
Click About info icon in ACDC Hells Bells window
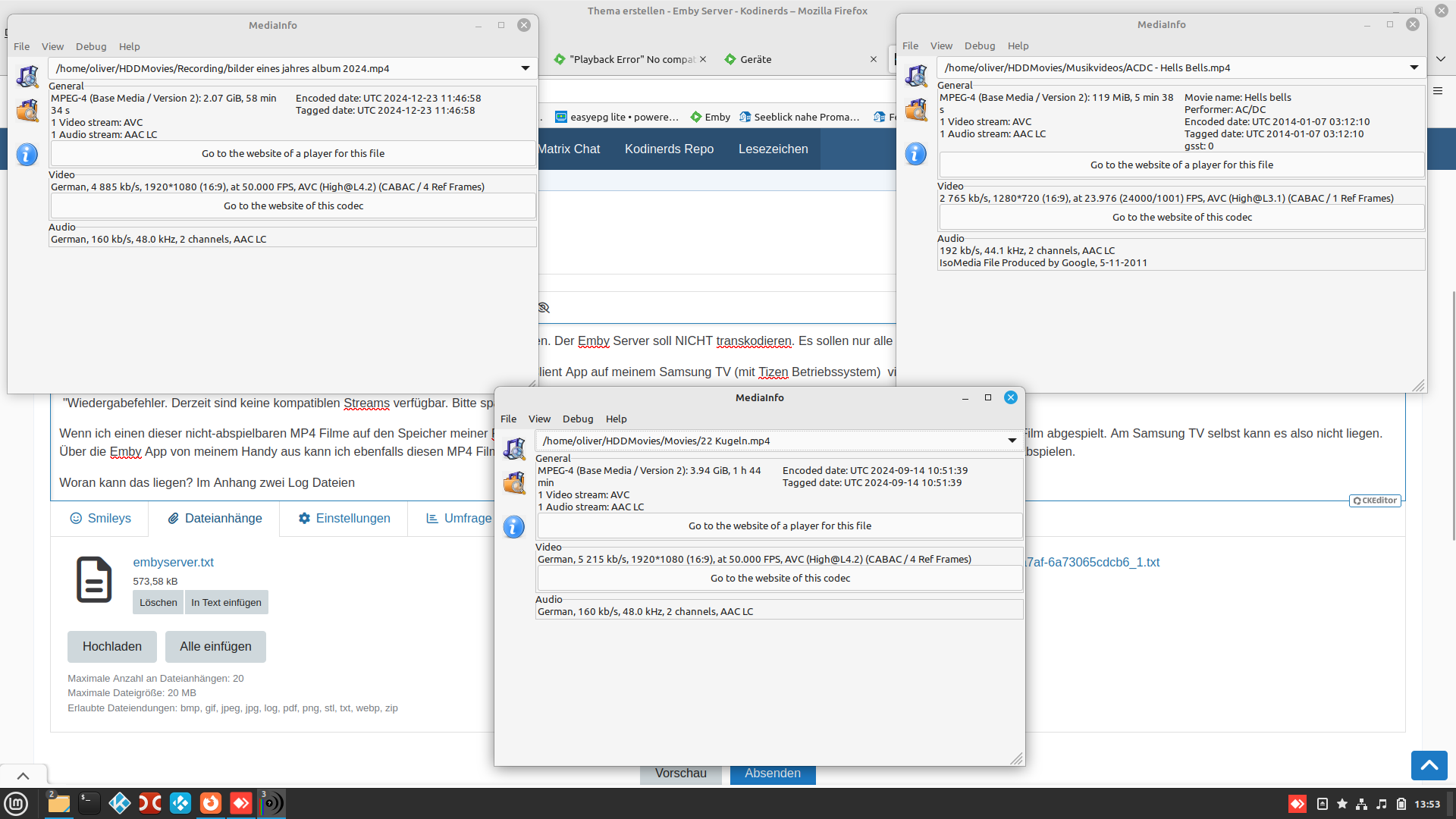916,154
